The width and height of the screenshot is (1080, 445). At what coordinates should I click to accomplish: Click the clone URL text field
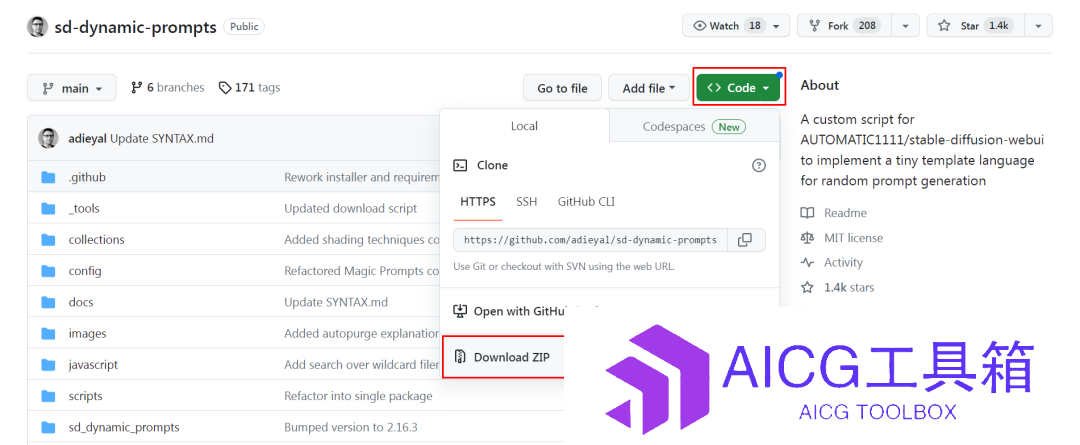590,240
